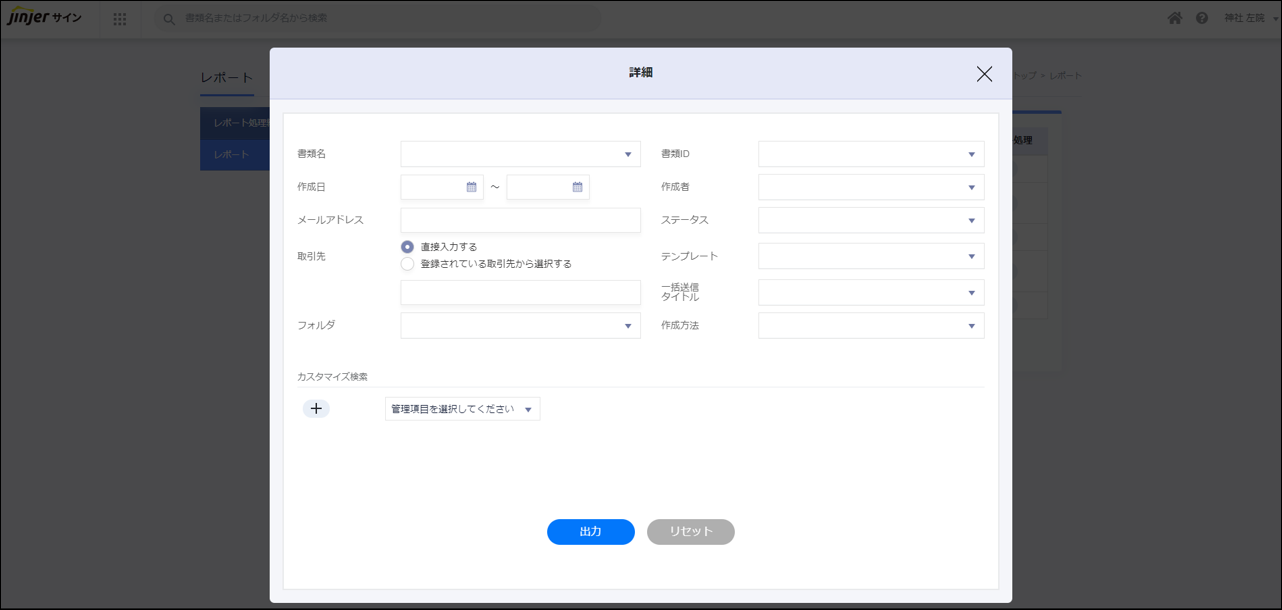Image resolution: width=1282 pixels, height=610 pixels.
Task: Focus the top search bar field
Action: [x=380, y=18]
